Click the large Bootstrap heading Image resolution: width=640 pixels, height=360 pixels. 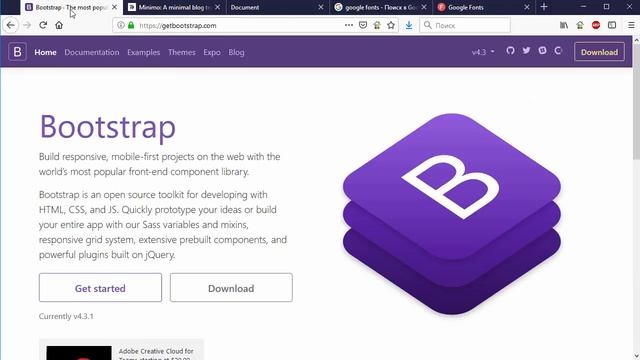[108, 127]
